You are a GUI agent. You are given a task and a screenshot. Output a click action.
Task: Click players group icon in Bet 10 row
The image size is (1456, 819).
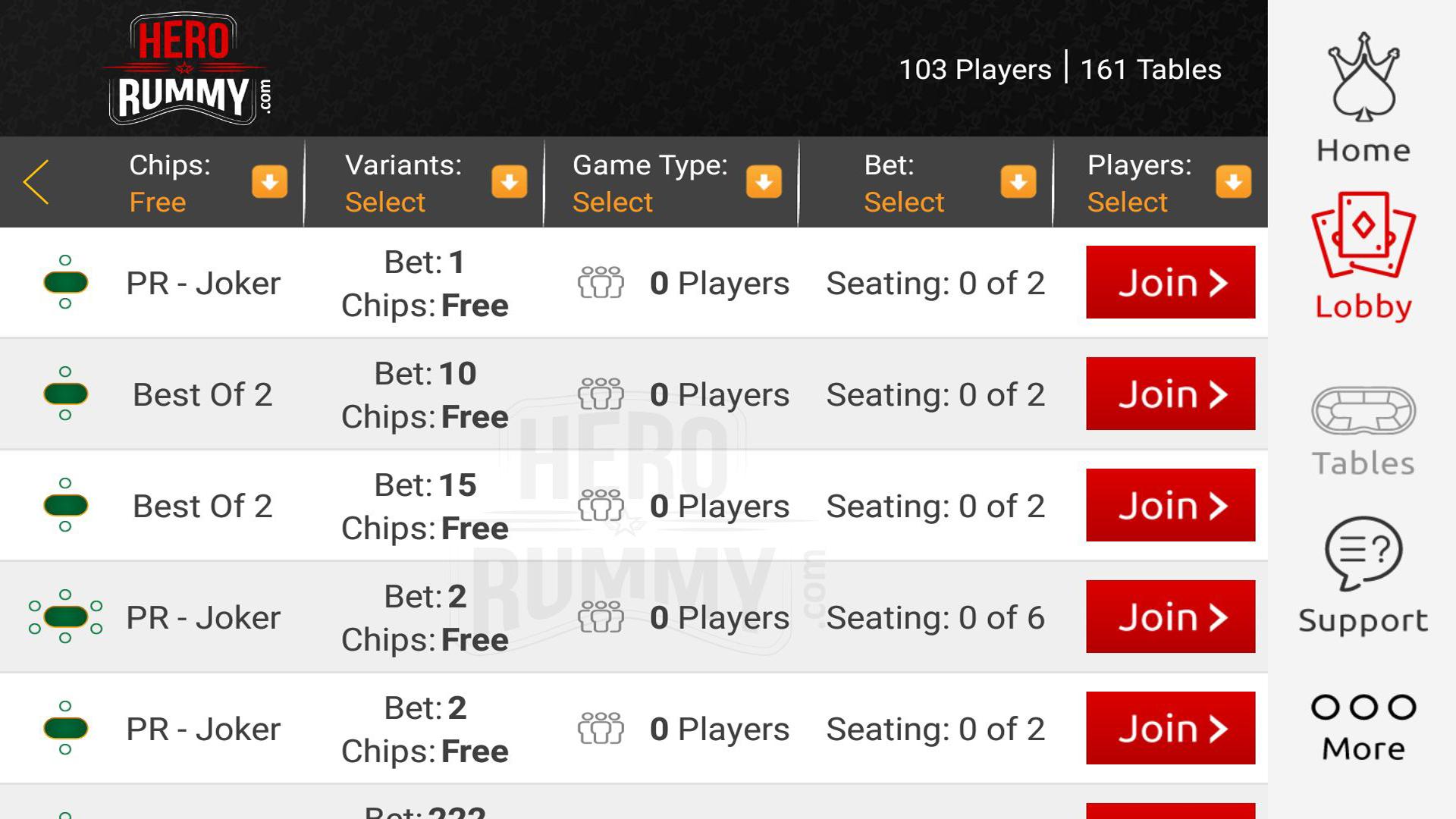(601, 394)
